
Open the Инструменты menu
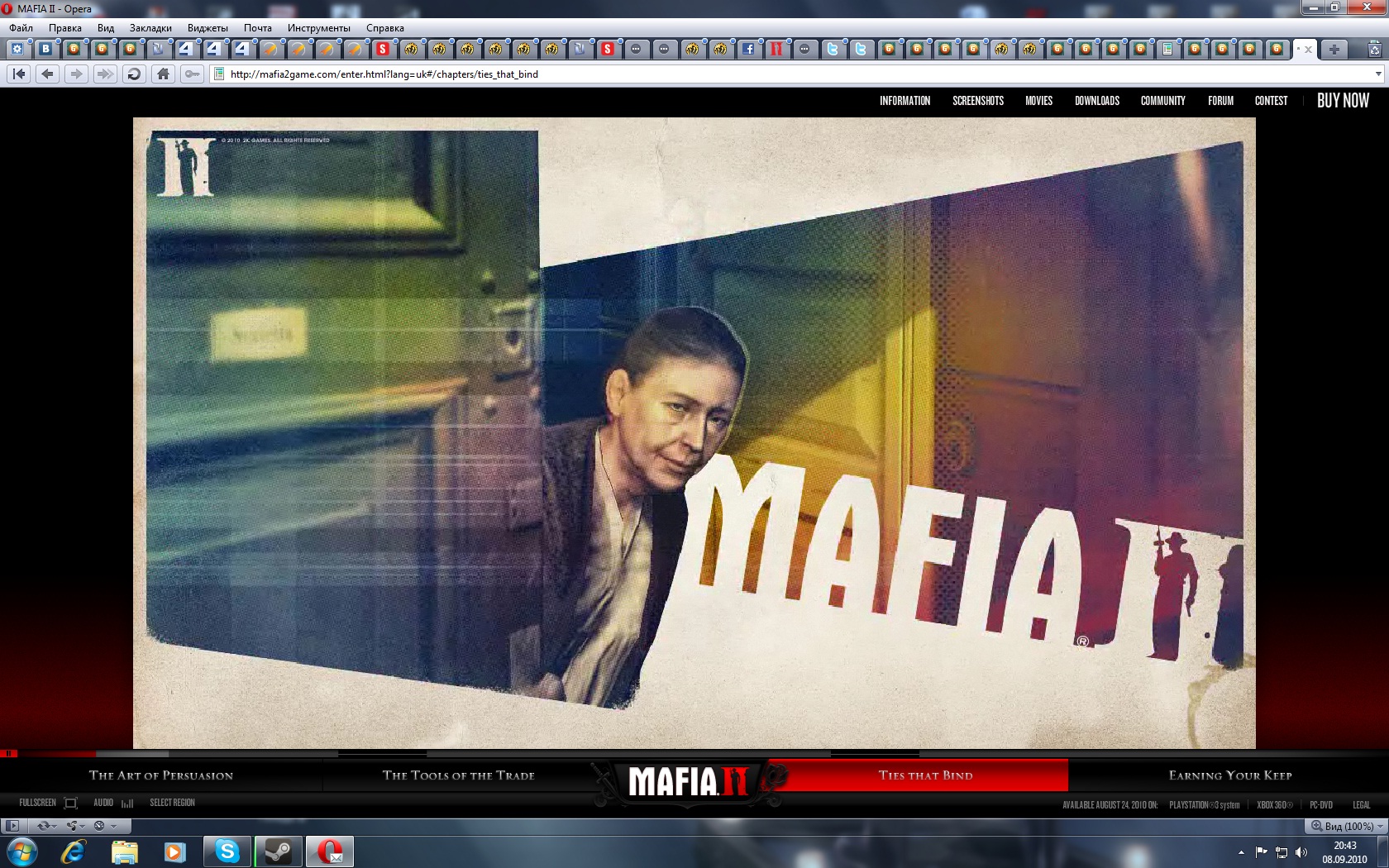coord(319,28)
